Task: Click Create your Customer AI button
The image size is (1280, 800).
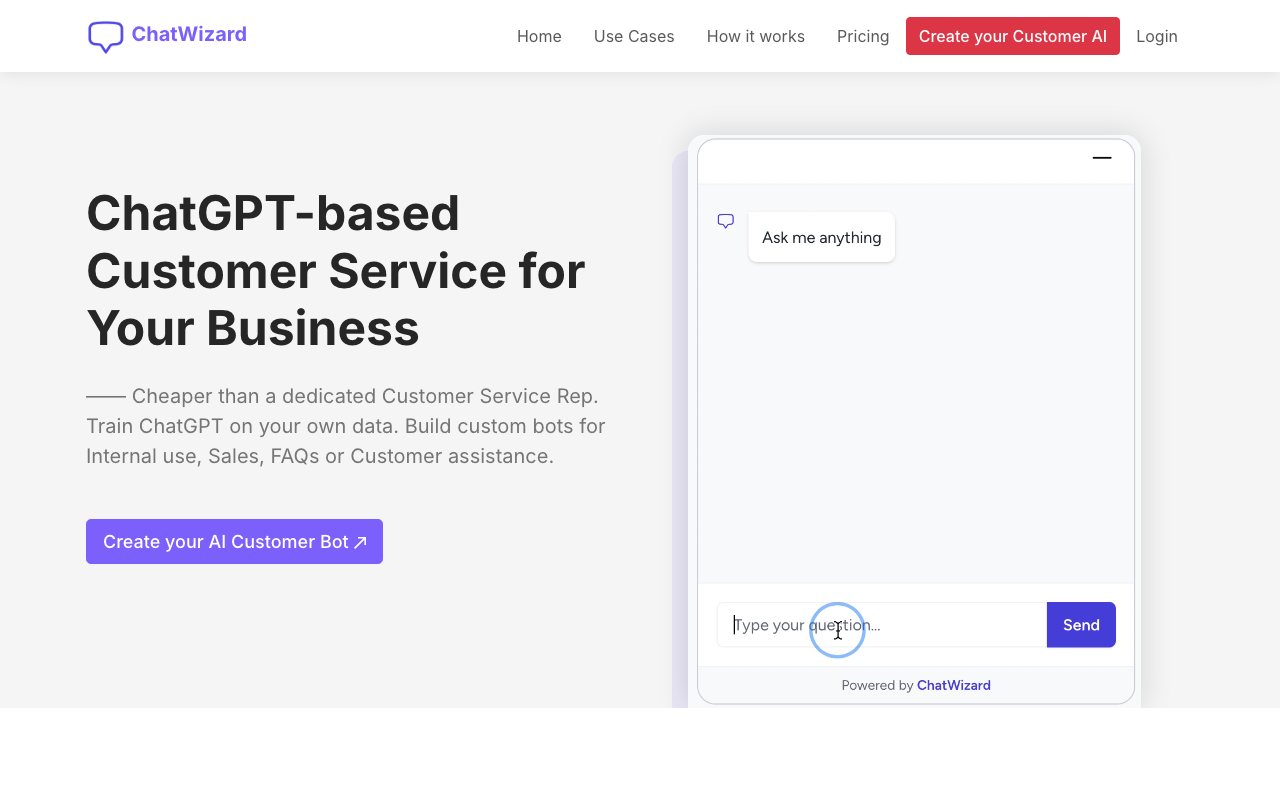Action: click(1013, 36)
